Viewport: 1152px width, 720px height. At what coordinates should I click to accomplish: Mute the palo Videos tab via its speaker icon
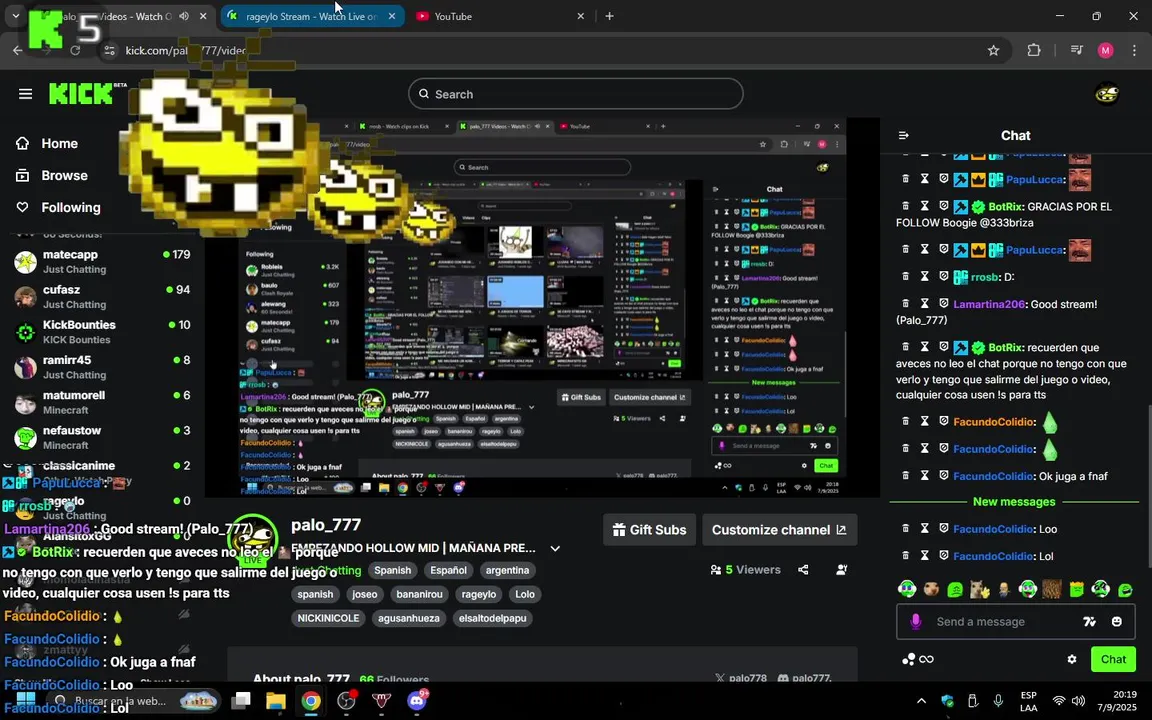click(x=184, y=16)
